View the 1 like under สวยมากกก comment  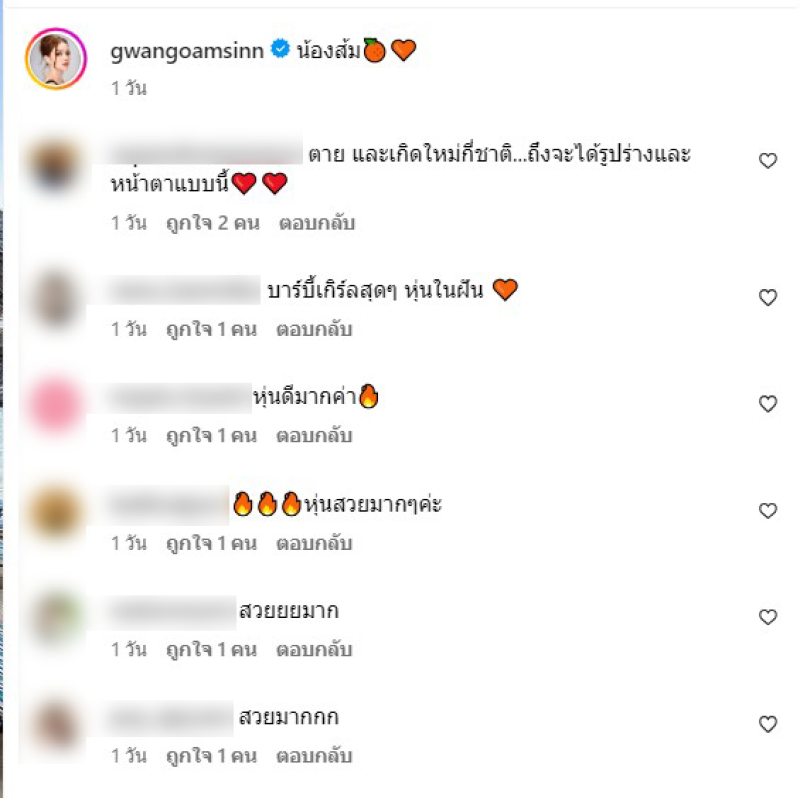tap(211, 756)
